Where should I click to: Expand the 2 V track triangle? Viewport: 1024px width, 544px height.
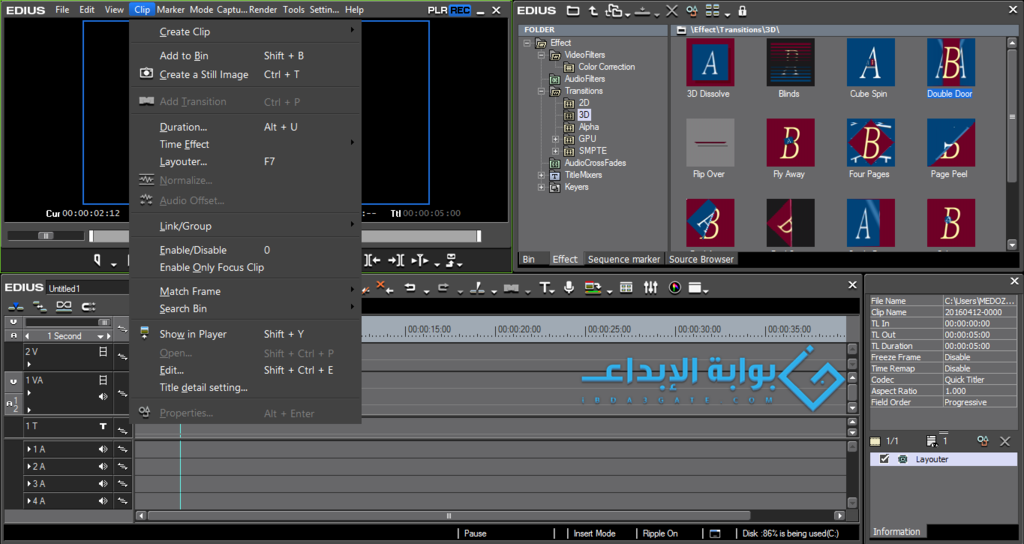(x=28, y=363)
